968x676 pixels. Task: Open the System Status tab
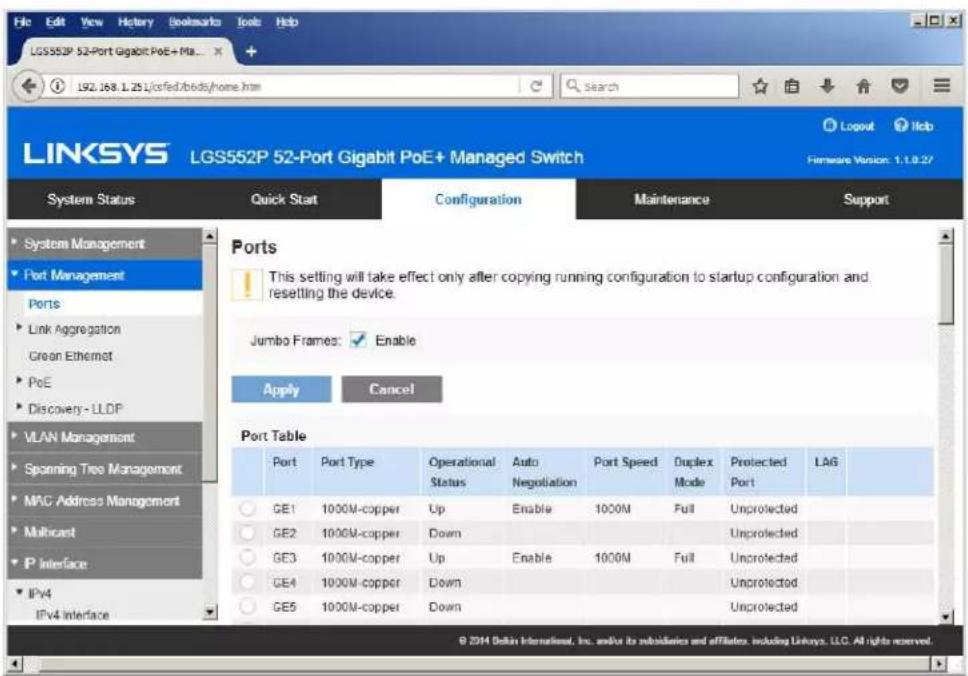91,199
